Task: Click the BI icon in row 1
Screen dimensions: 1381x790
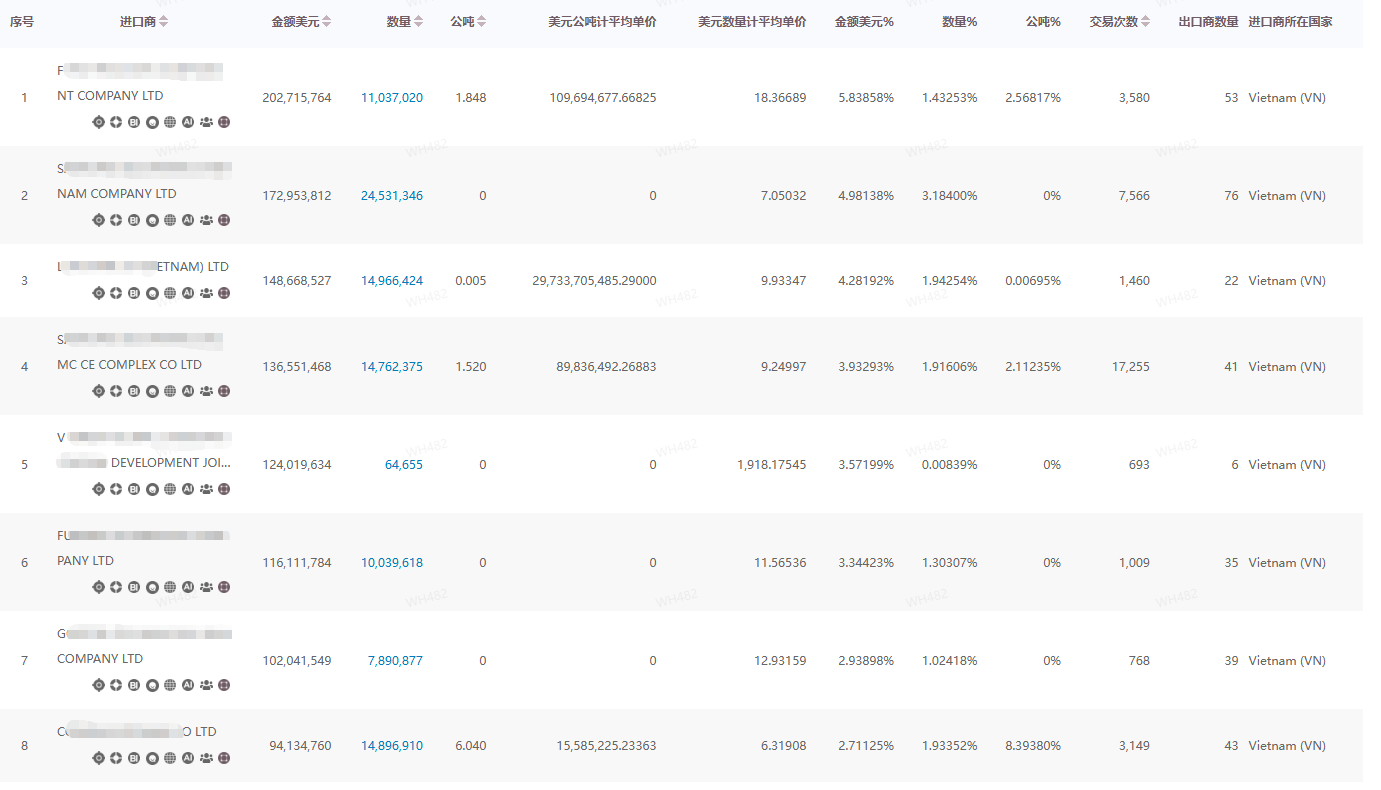Action: [134, 122]
